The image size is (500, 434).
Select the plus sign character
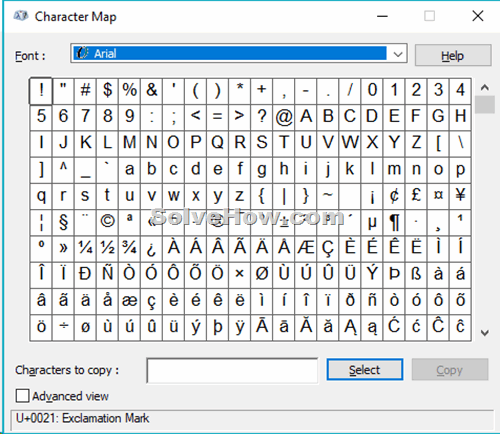[262, 91]
